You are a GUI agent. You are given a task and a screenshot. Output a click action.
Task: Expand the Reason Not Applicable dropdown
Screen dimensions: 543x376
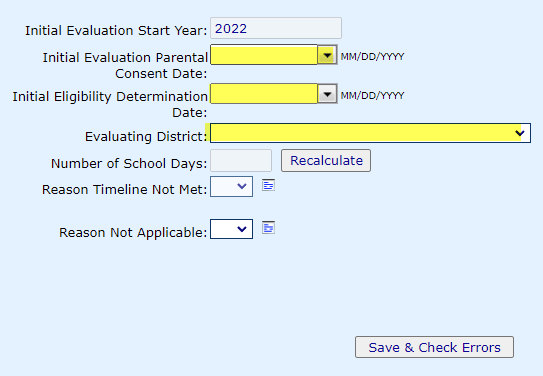pyautogui.click(x=231, y=229)
